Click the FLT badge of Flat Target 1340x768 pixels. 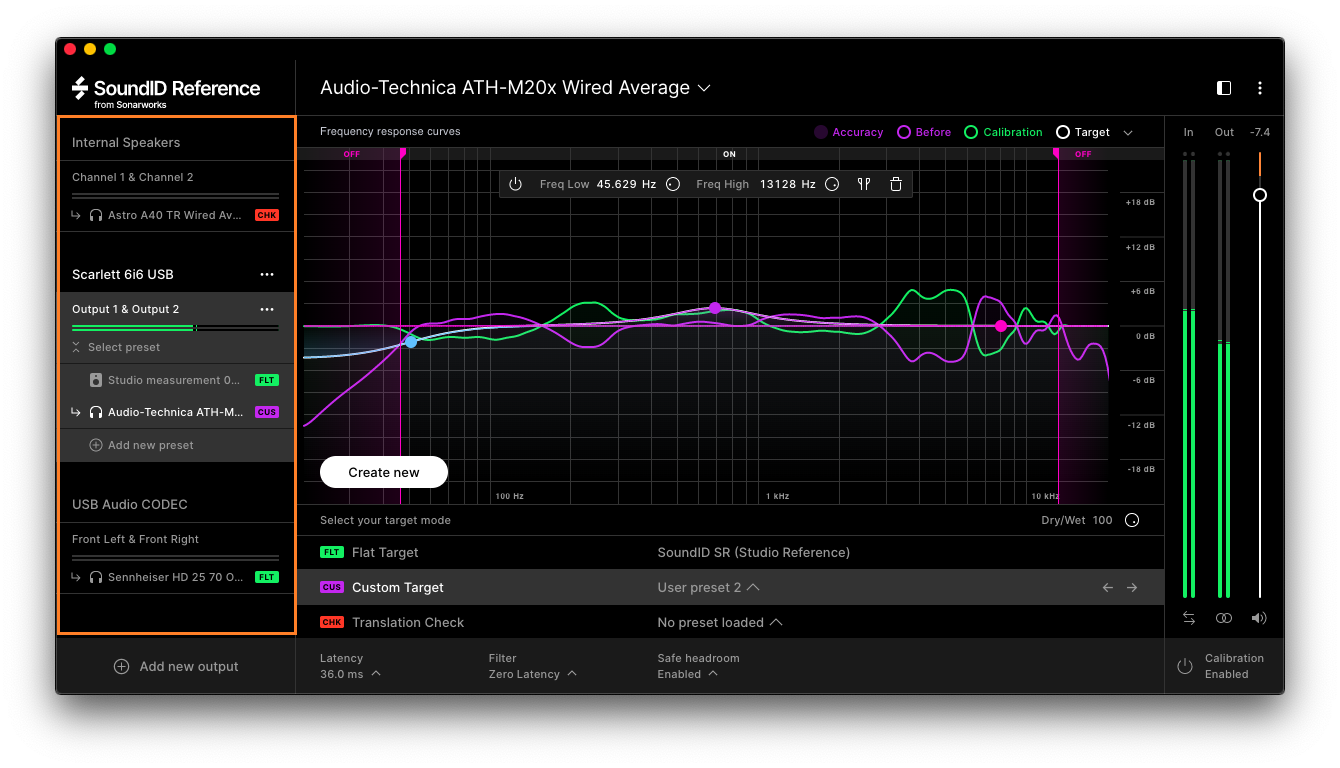(332, 552)
